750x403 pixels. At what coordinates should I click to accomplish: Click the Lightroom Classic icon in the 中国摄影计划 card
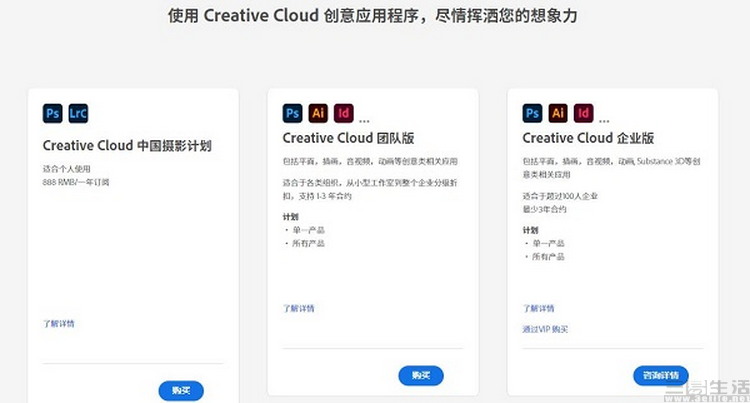(x=78, y=113)
